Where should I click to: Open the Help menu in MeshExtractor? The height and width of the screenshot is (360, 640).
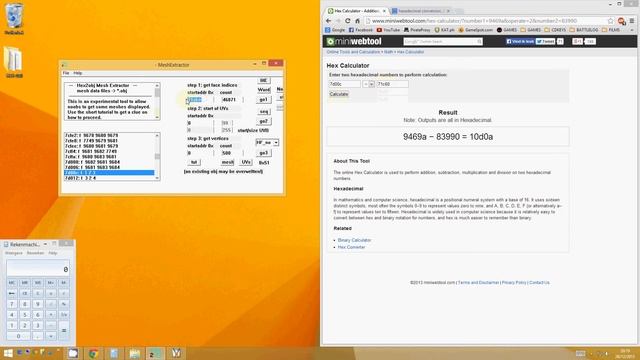point(78,73)
